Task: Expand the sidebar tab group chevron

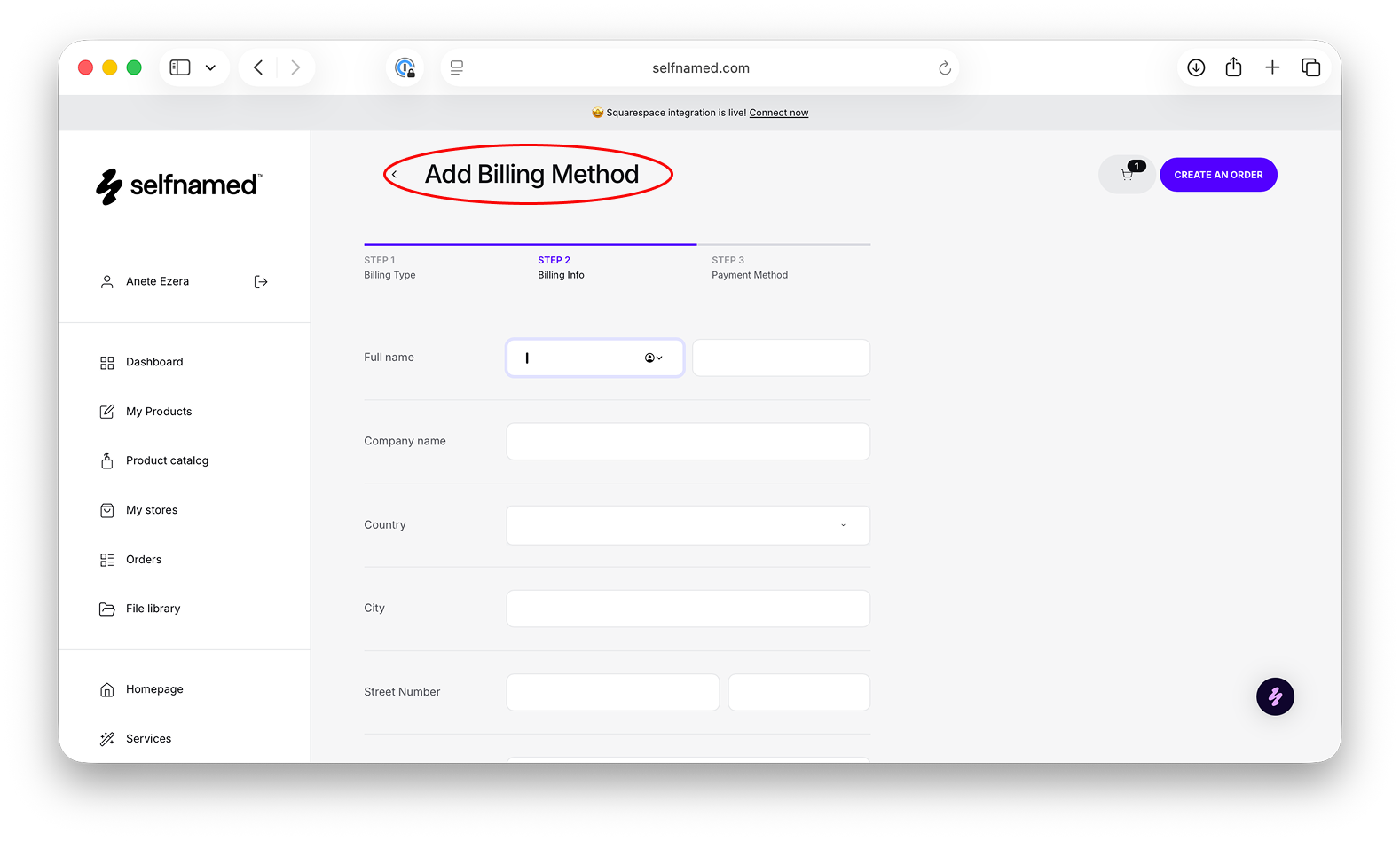Action: [x=210, y=67]
